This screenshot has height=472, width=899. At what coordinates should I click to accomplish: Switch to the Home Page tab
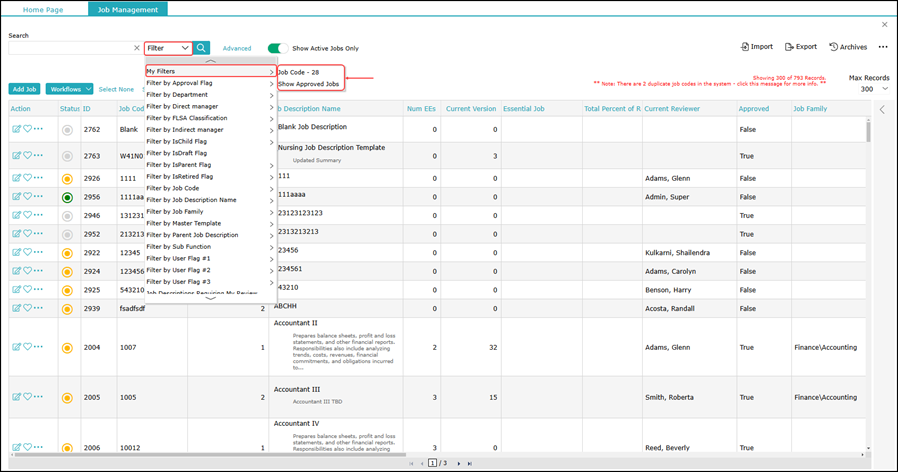pyautogui.click(x=43, y=10)
